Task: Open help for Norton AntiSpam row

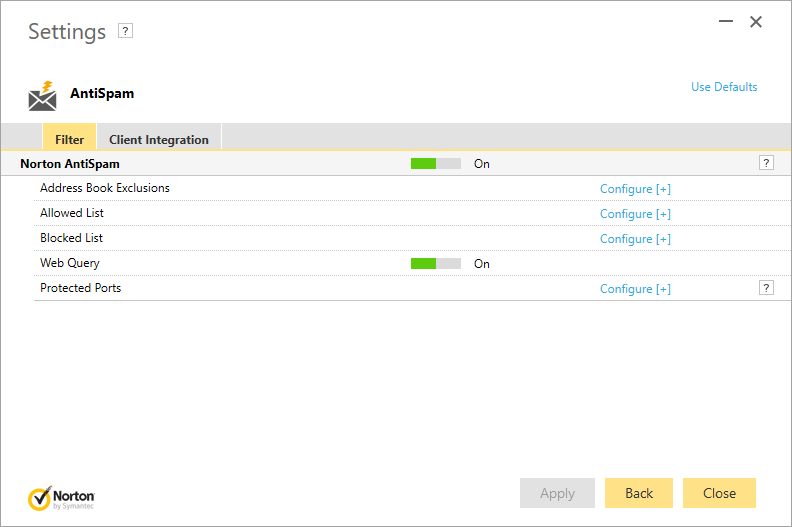Action: 766,163
